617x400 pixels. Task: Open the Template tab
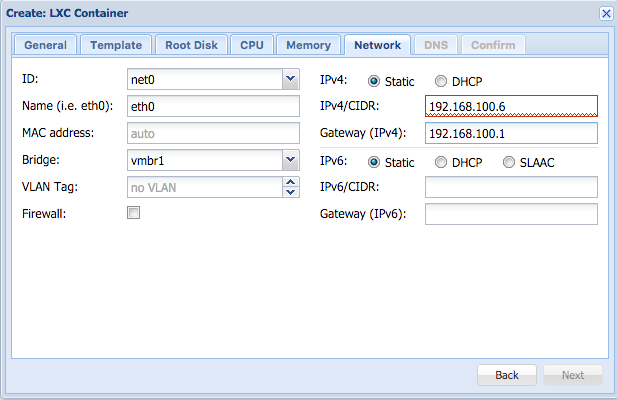(116, 45)
